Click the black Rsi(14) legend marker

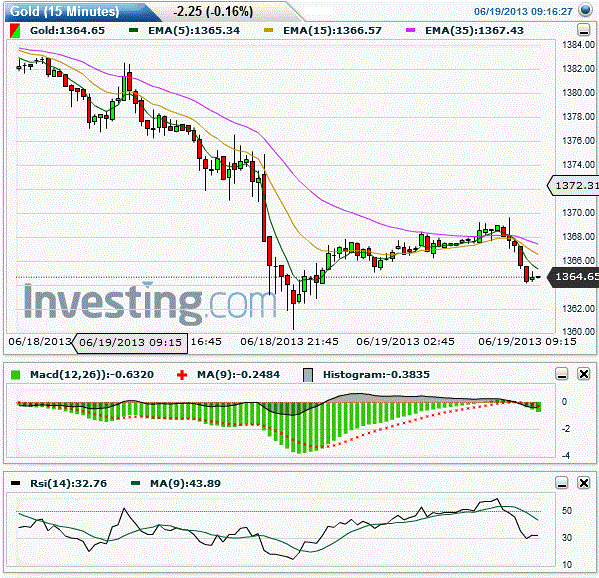(x=16, y=483)
